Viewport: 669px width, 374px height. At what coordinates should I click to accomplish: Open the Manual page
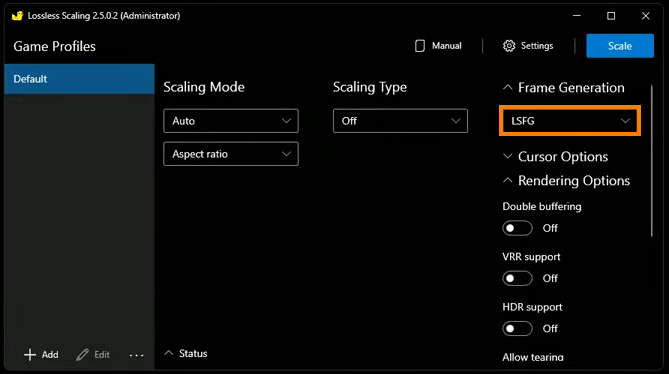pos(438,46)
